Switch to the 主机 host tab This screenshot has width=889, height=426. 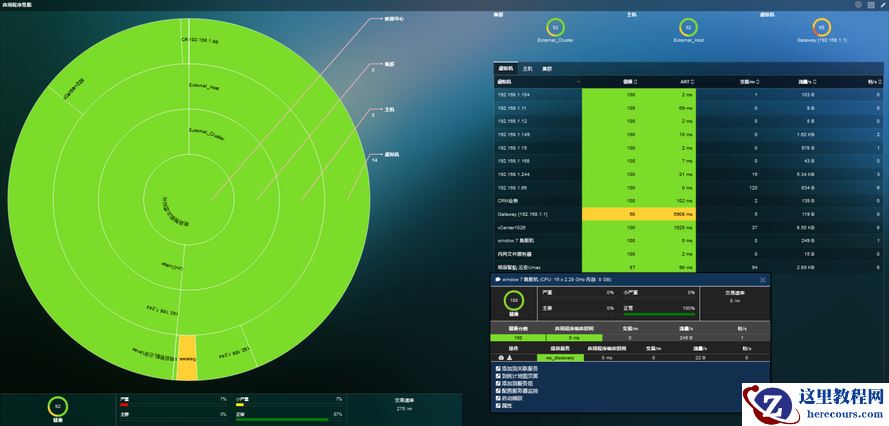click(x=527, y=69)
